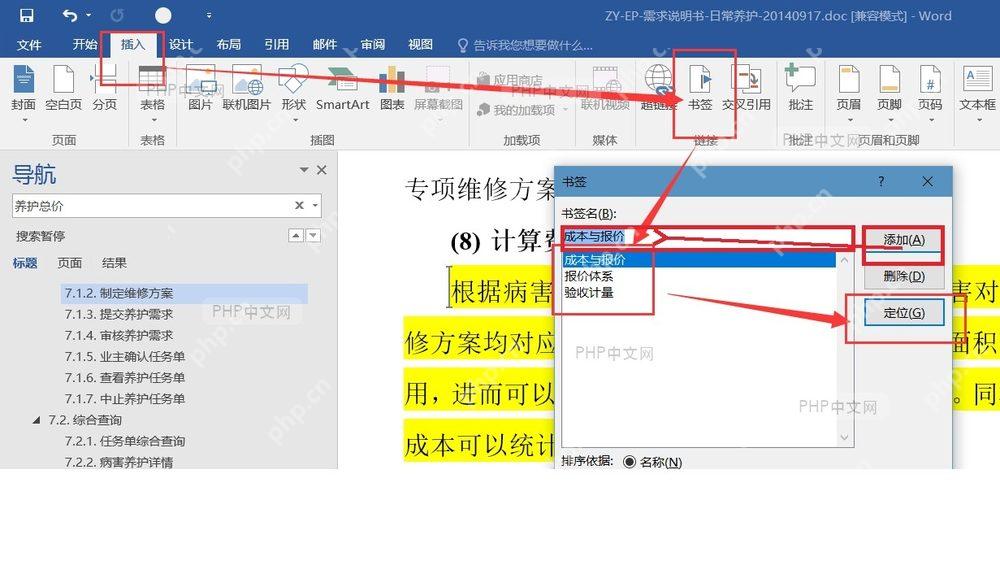
Task: Open the 形状 shapes gallery
Action: (294, 92)
